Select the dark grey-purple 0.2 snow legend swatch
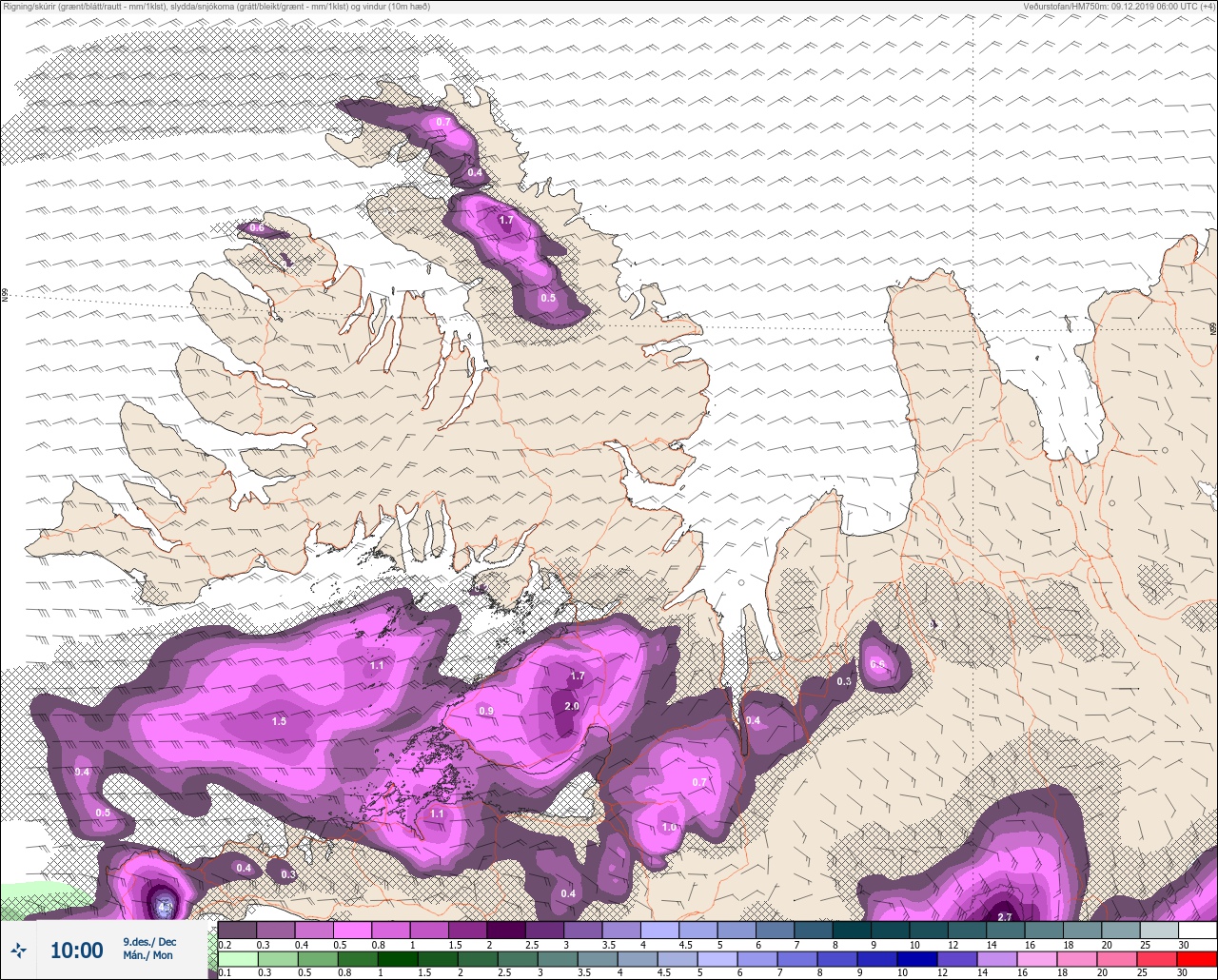This screenshot has width=1218, height=980. point(237,931)
